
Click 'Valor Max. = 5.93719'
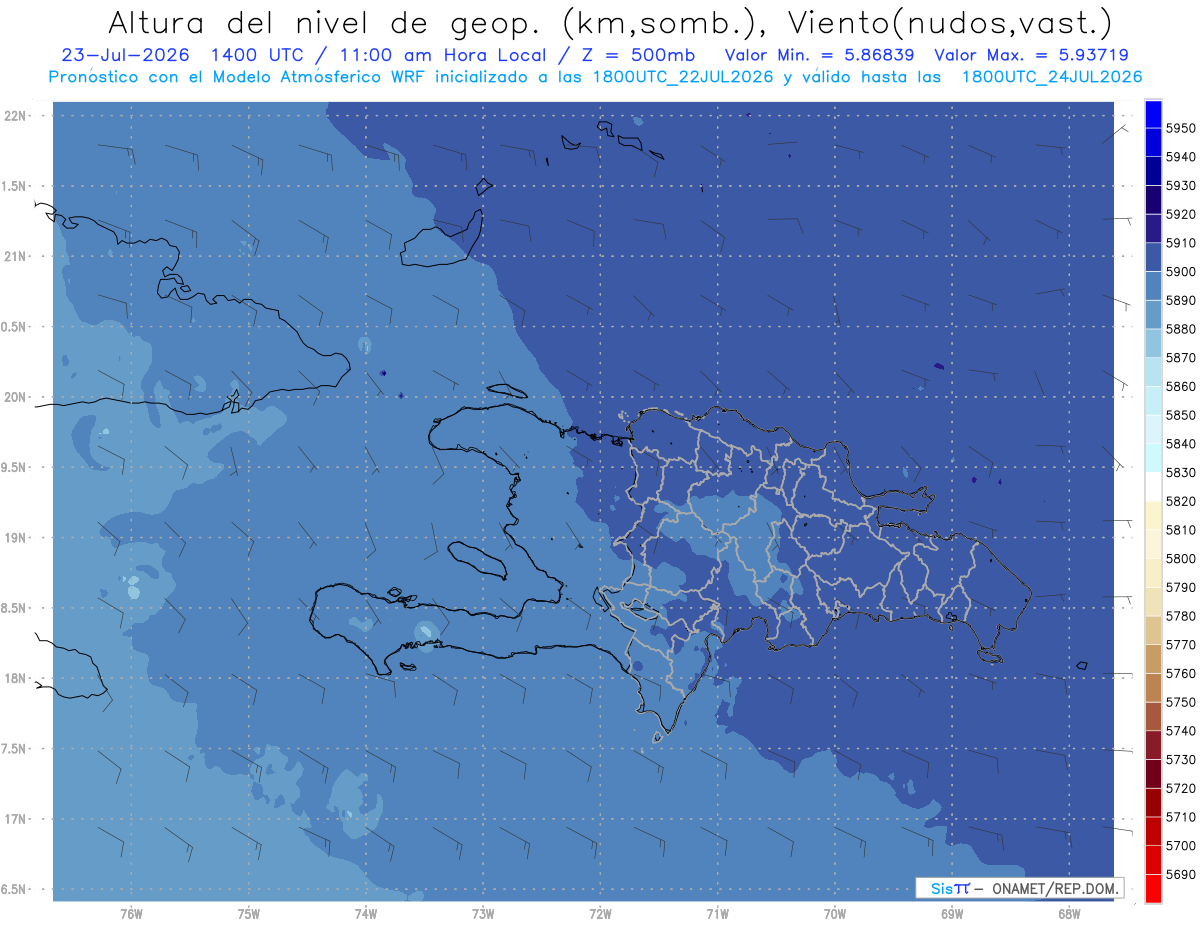point(1032,55)
